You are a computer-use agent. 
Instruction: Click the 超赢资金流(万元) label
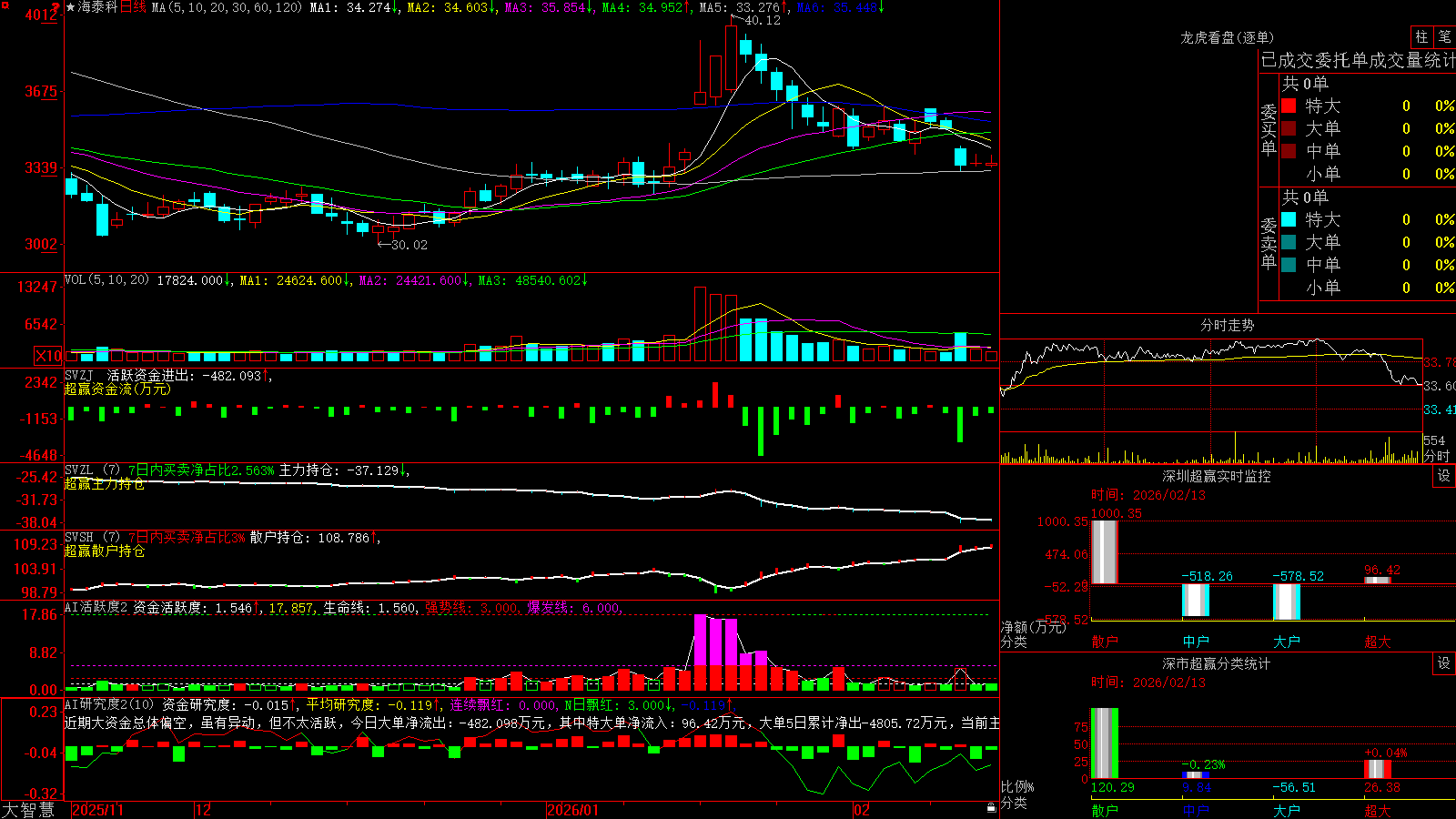tap(117, 389)
